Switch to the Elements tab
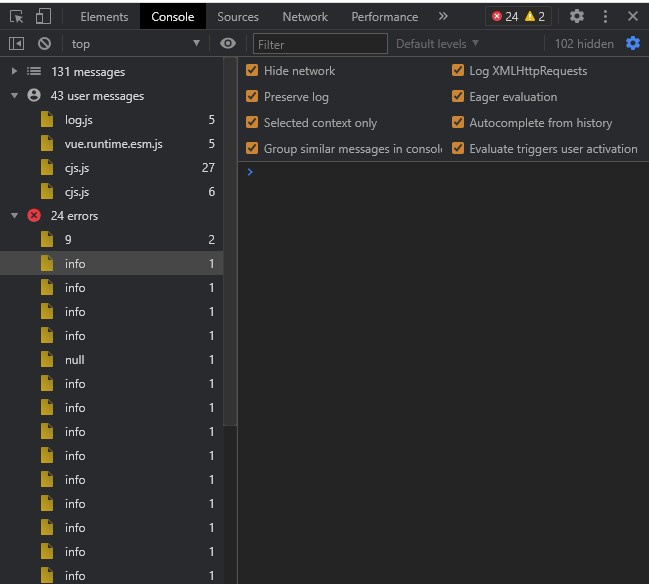Screen dimensions: 649x584 104,17
